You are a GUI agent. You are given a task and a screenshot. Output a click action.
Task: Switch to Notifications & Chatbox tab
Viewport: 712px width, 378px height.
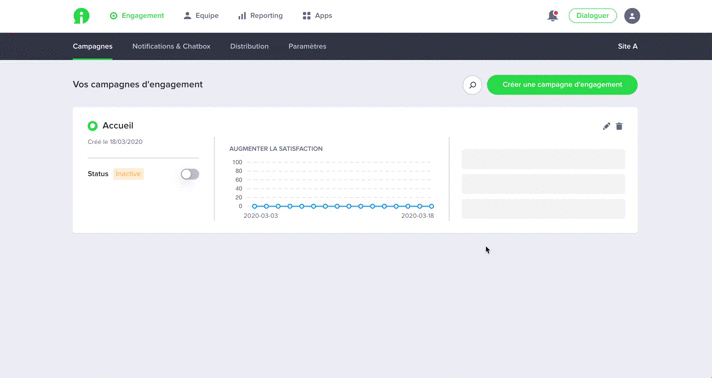[x=171, y=46]
